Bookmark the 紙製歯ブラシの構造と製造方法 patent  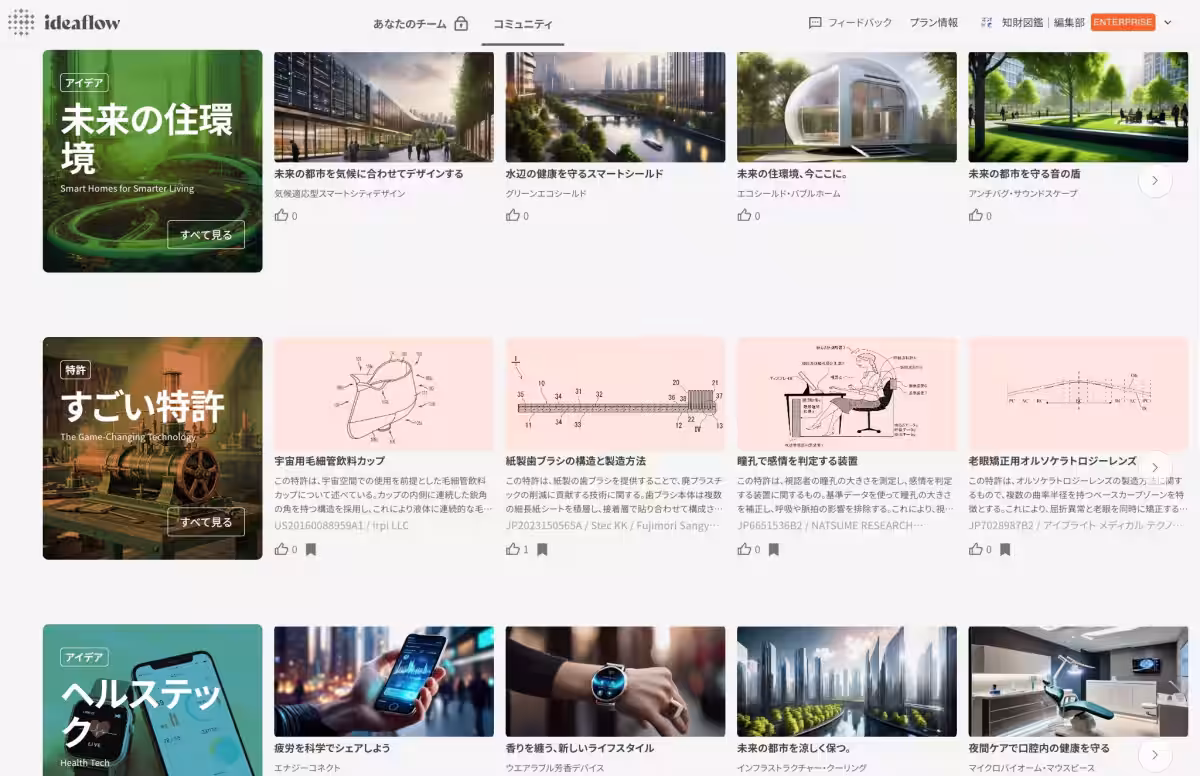click(x=542, y=549)
